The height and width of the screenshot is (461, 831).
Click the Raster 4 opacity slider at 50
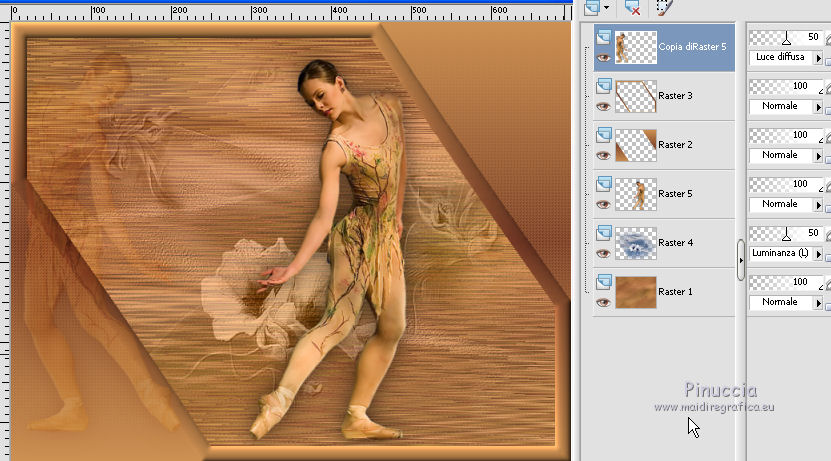tap(786, 234)
